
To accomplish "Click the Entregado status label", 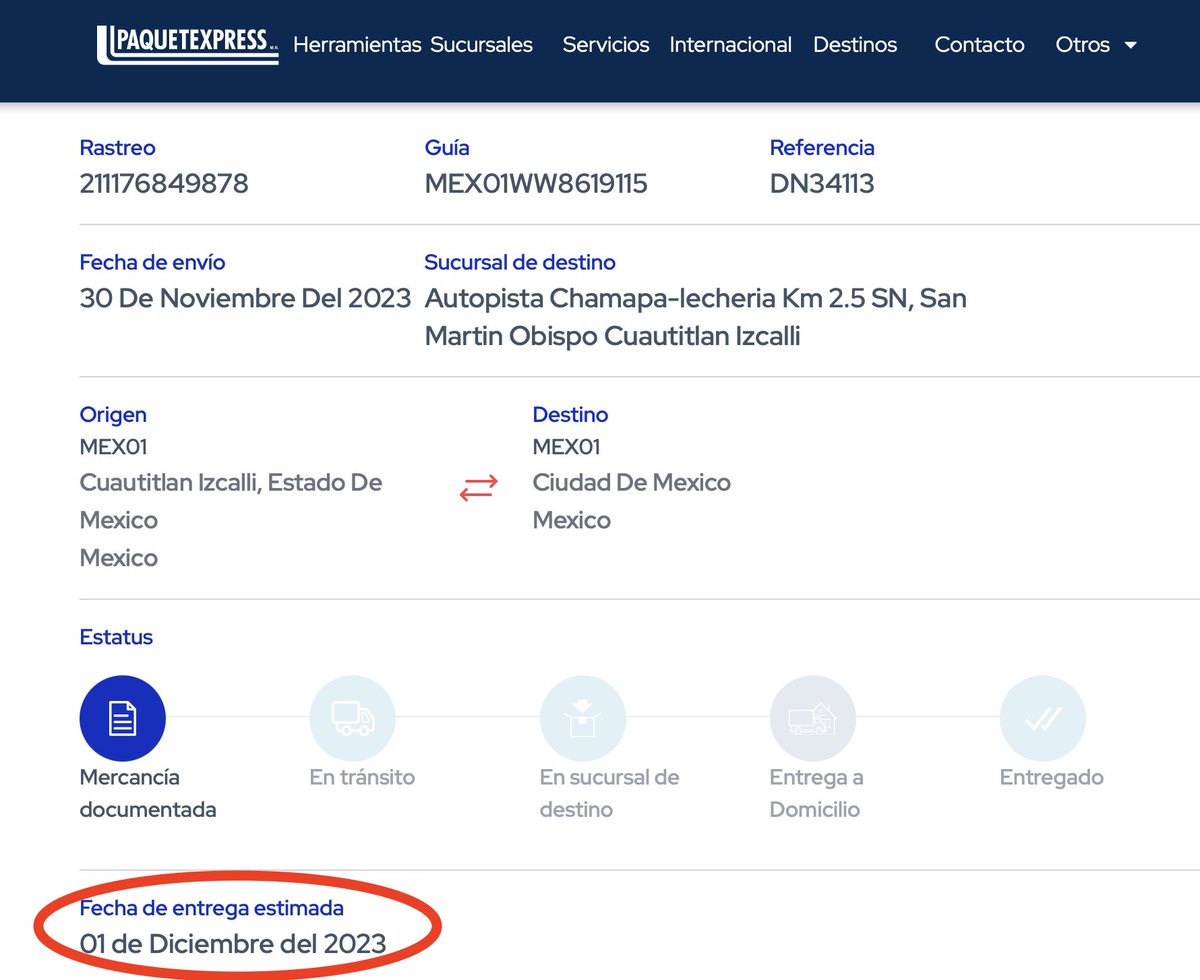I will pos(1052,778).
